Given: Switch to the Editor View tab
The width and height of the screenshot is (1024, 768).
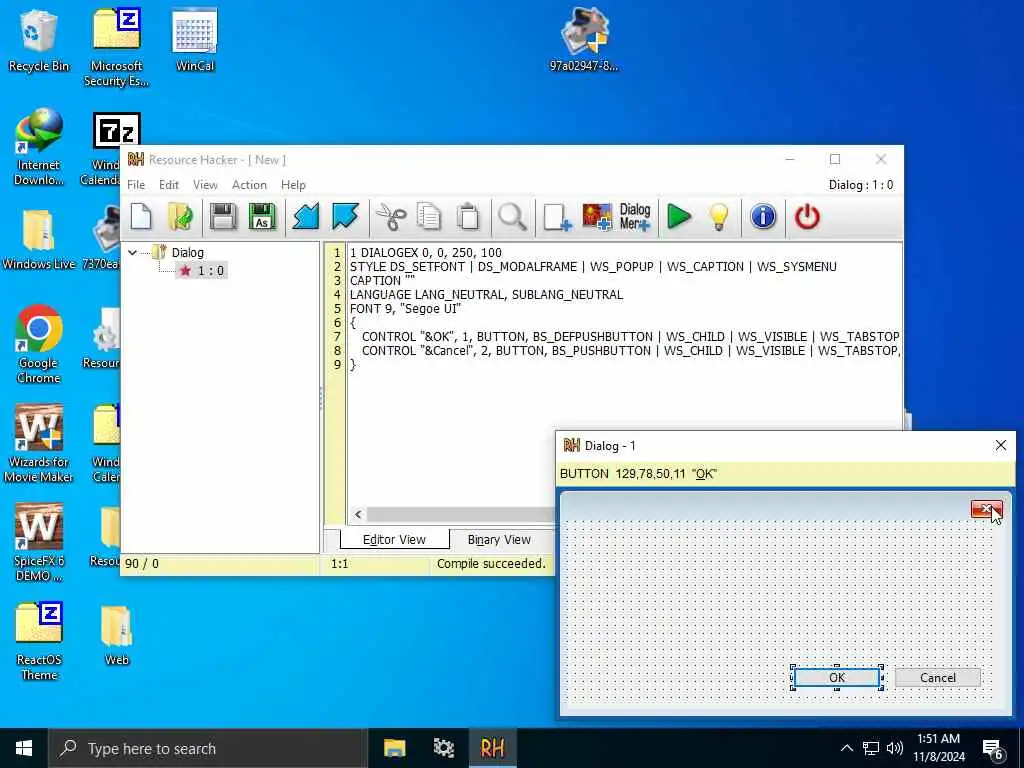Looking at the screenshot, I should coord(394,539).
